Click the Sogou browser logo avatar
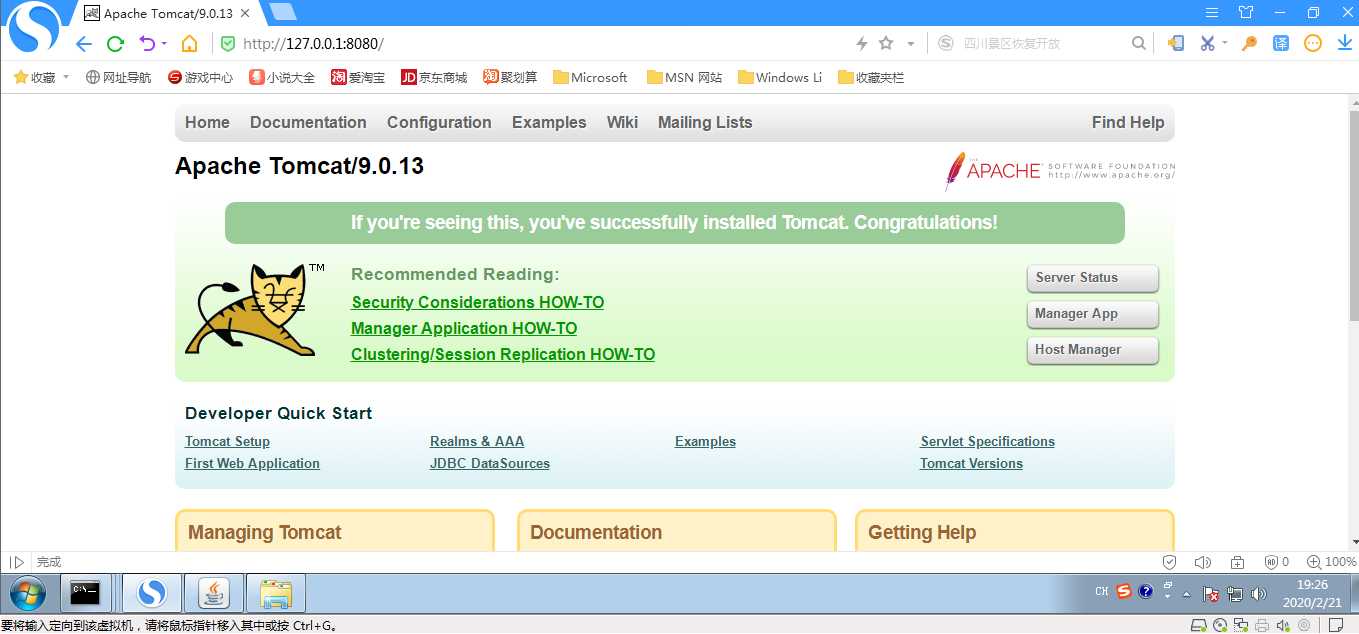Viewport: 1359px width, 634px height. (34, 27)
